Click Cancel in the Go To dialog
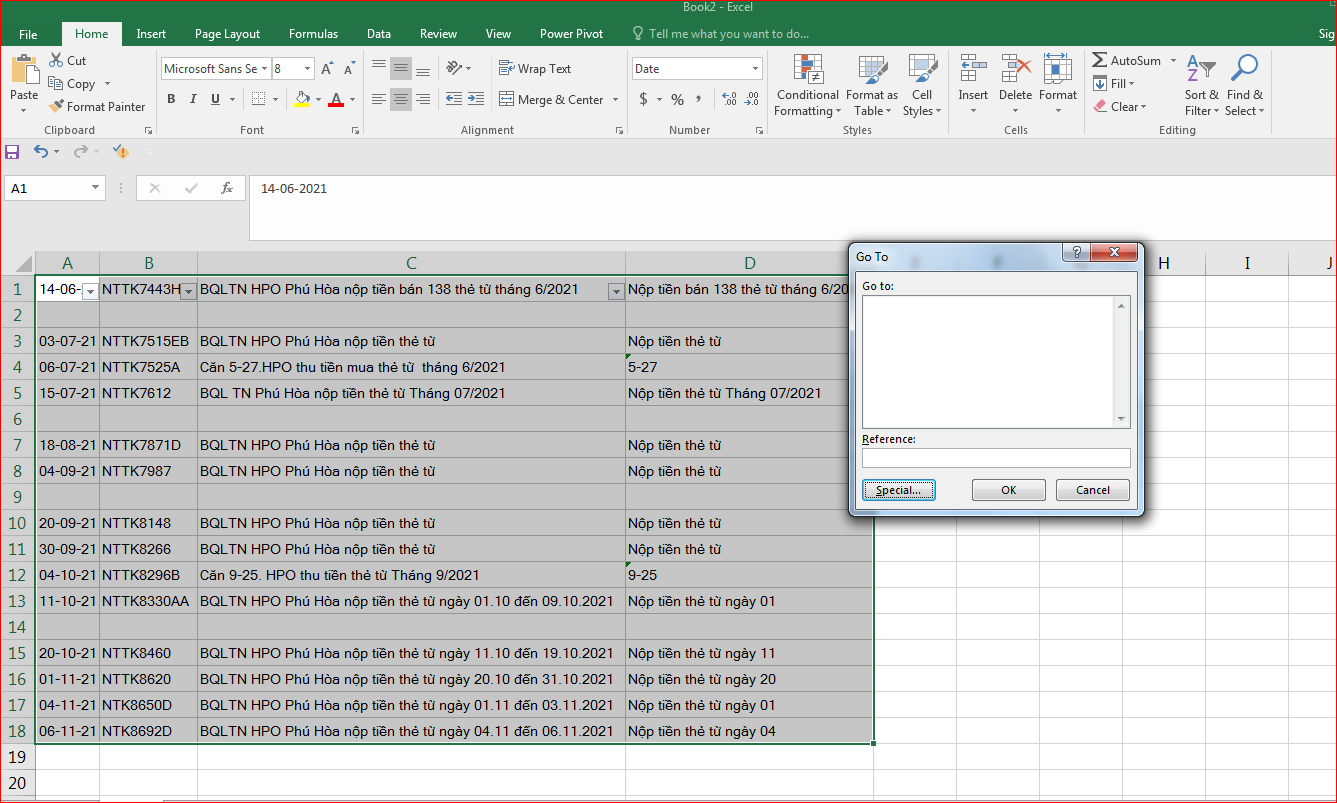Screen dimensions: 1337x803 (1092, 490)
